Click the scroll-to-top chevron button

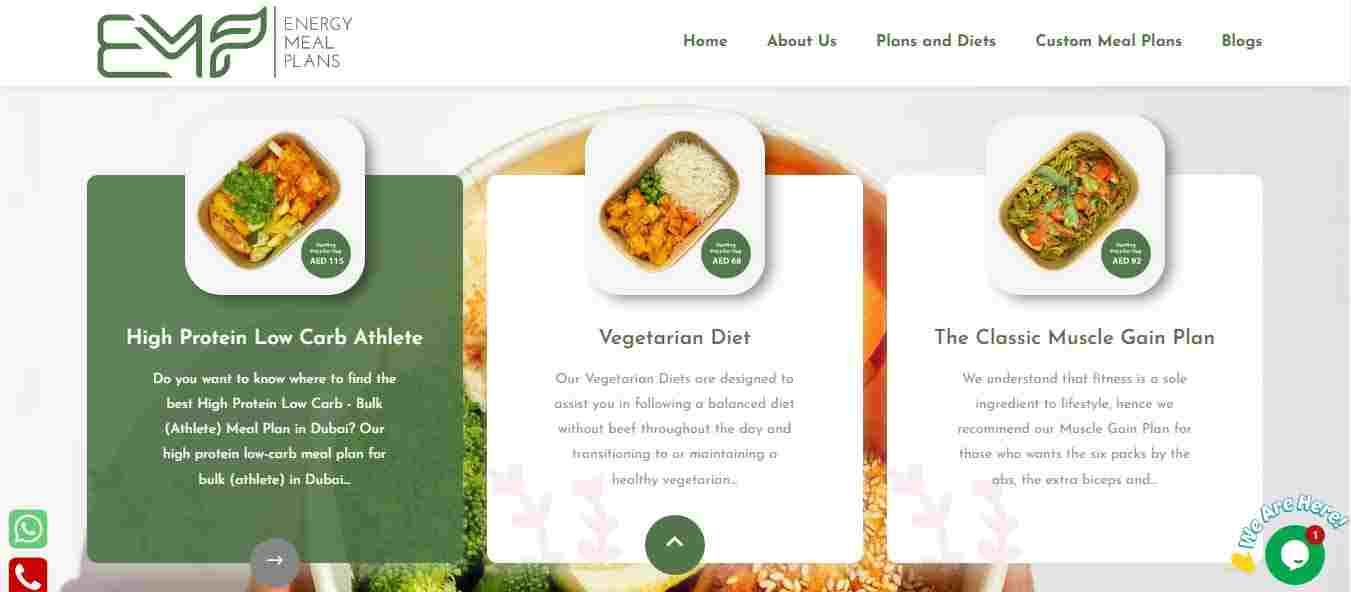[675, 545]
